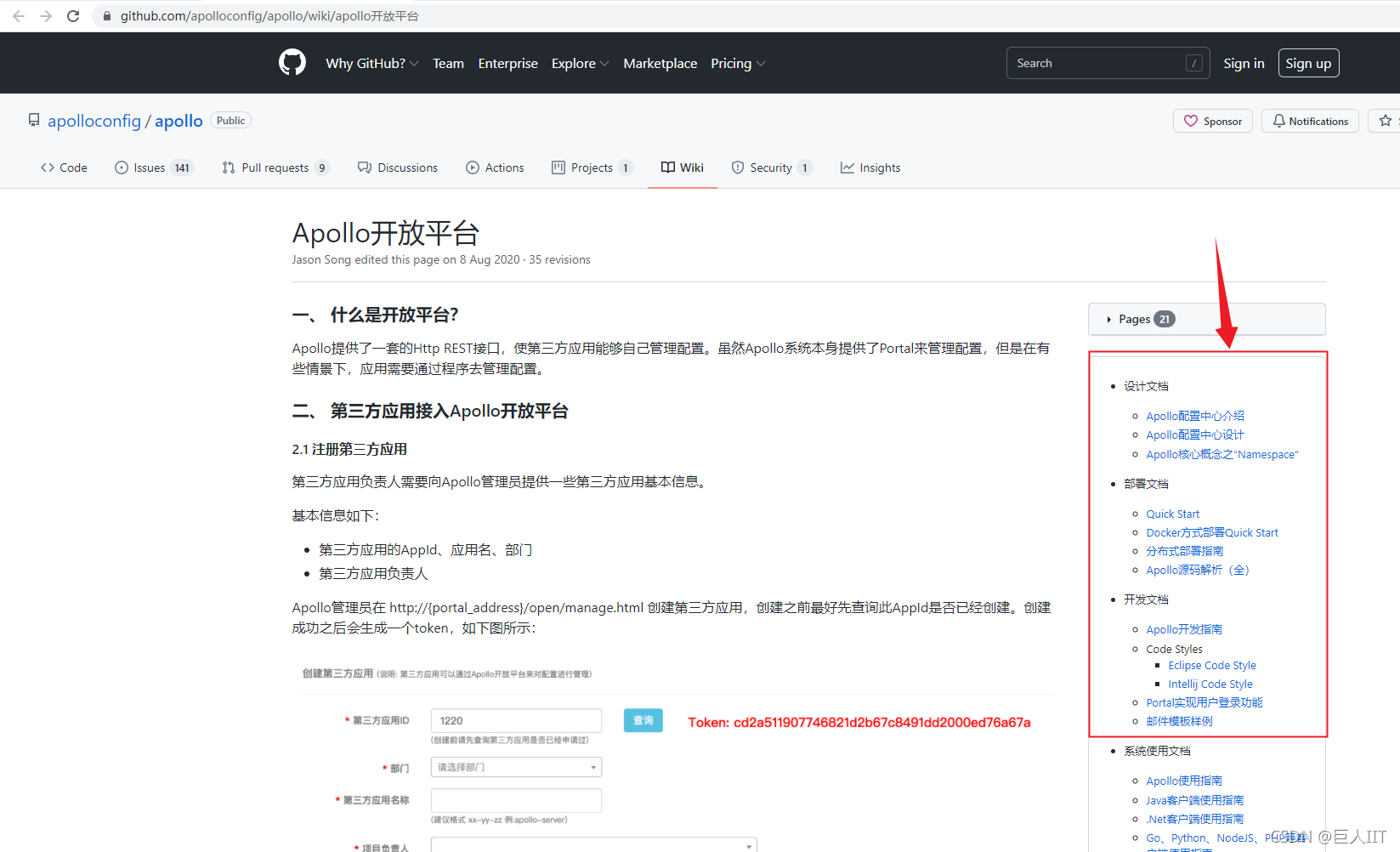Click the padlock icon in the address bar
The width and height of the screenshot is (1400, 852).
(105, 15)
